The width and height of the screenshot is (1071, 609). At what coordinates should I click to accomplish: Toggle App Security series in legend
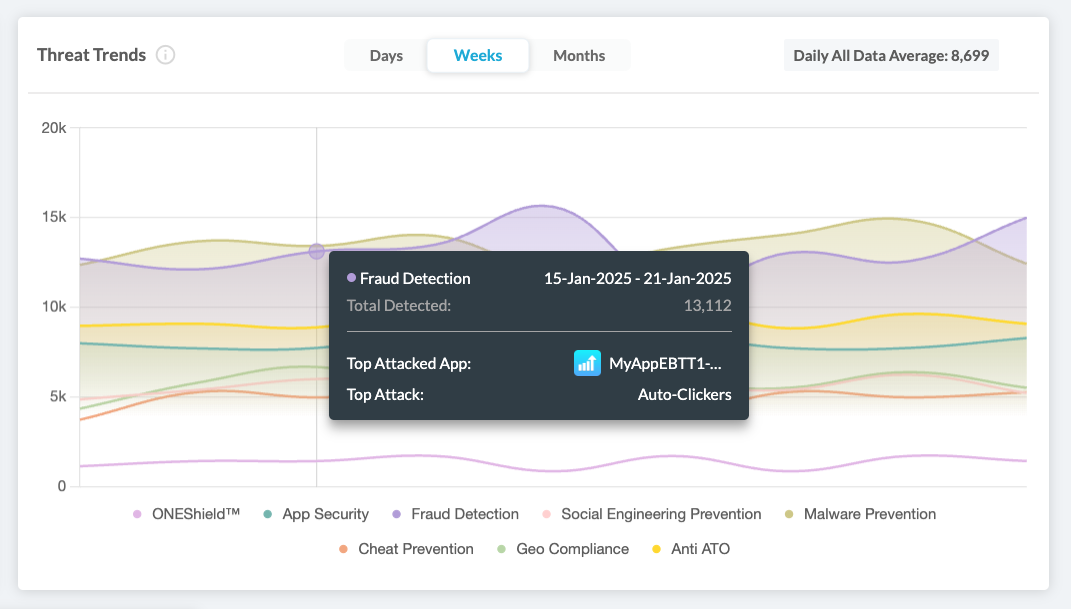325,514
